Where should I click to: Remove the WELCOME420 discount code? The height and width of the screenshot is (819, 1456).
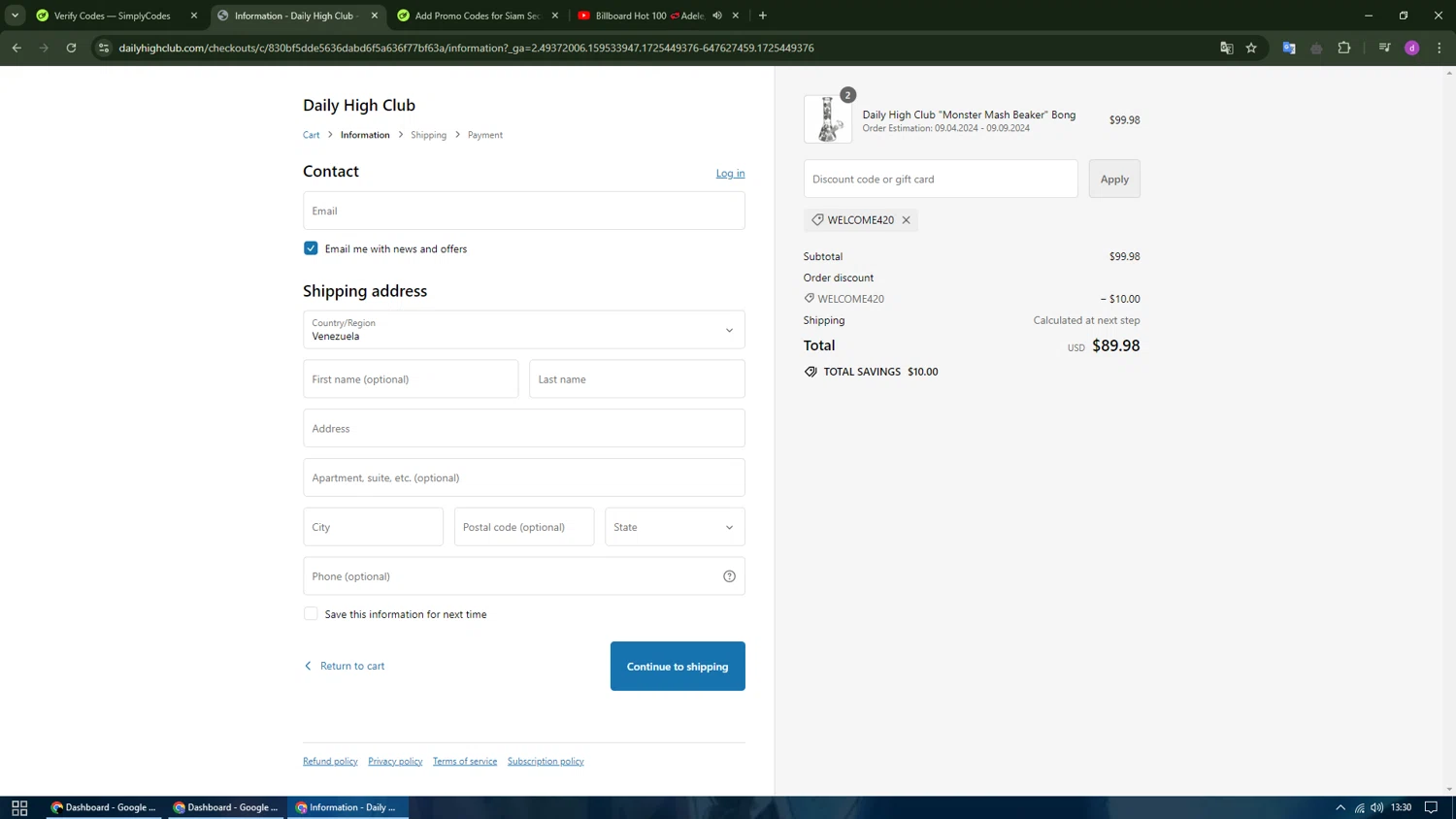(x=906, y=220)
